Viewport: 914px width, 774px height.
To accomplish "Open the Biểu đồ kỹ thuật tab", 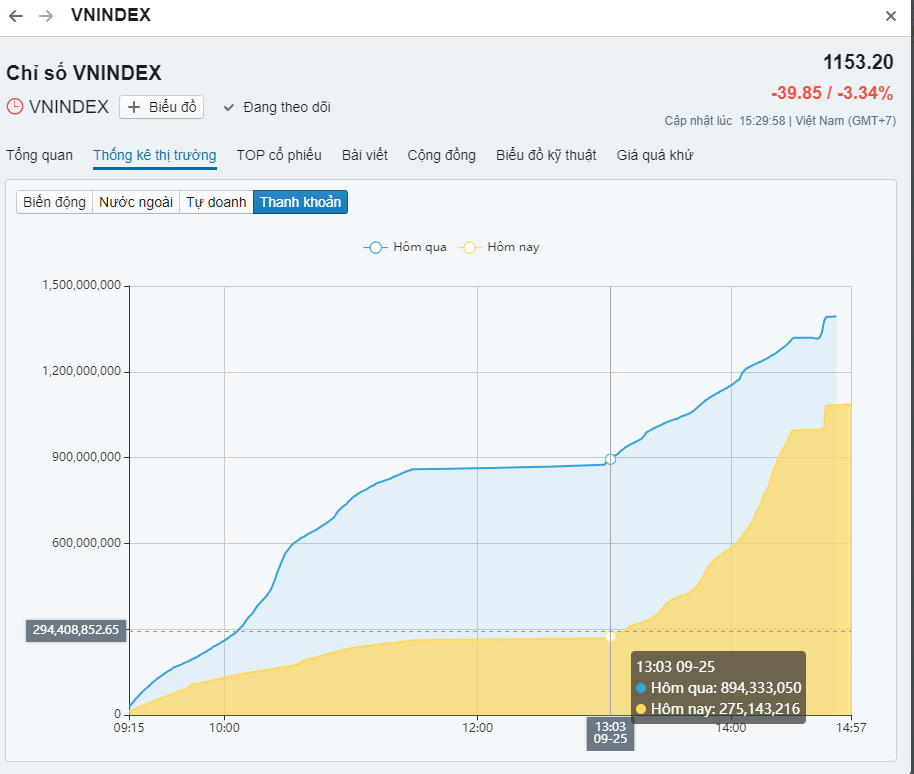I will point(546,155).
